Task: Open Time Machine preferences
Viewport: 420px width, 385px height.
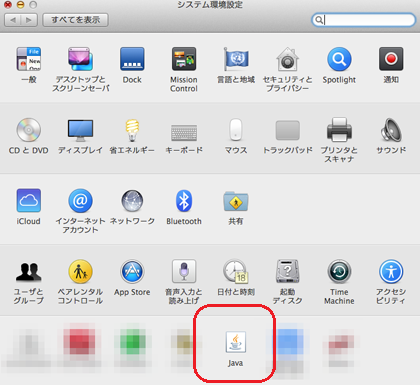Action: pos(339,272)
